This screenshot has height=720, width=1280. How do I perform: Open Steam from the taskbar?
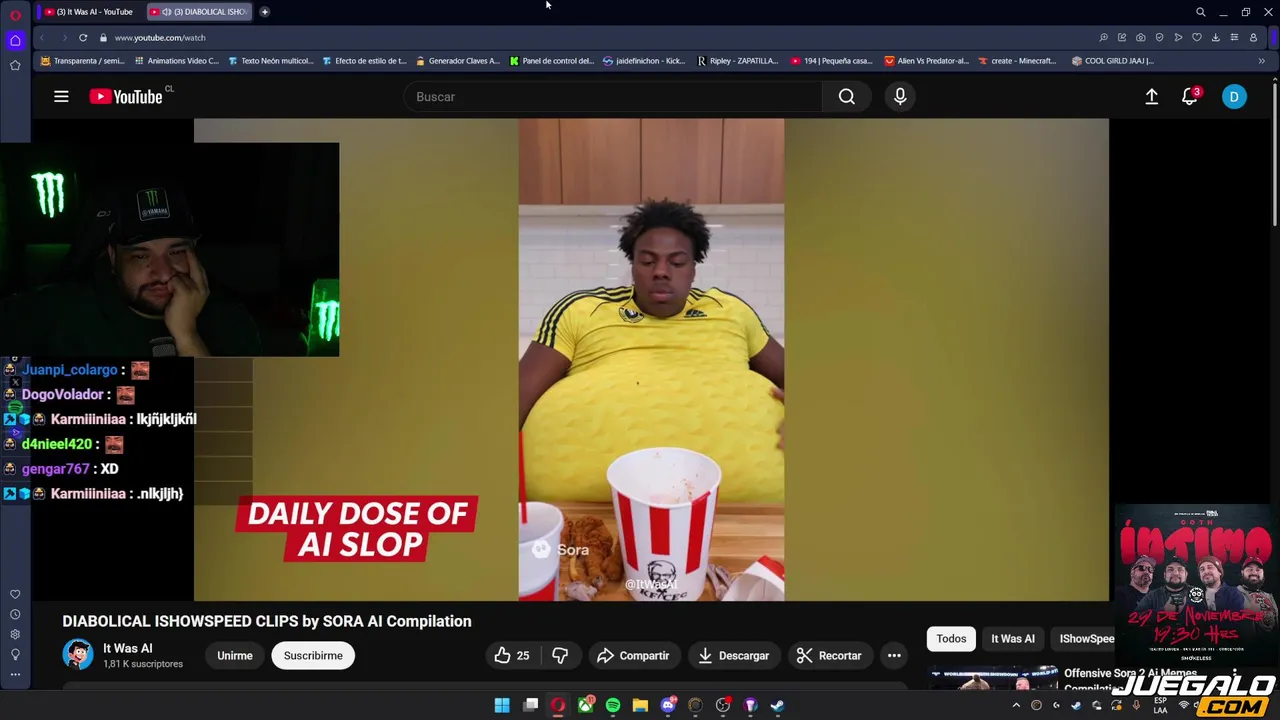point(777,705)
